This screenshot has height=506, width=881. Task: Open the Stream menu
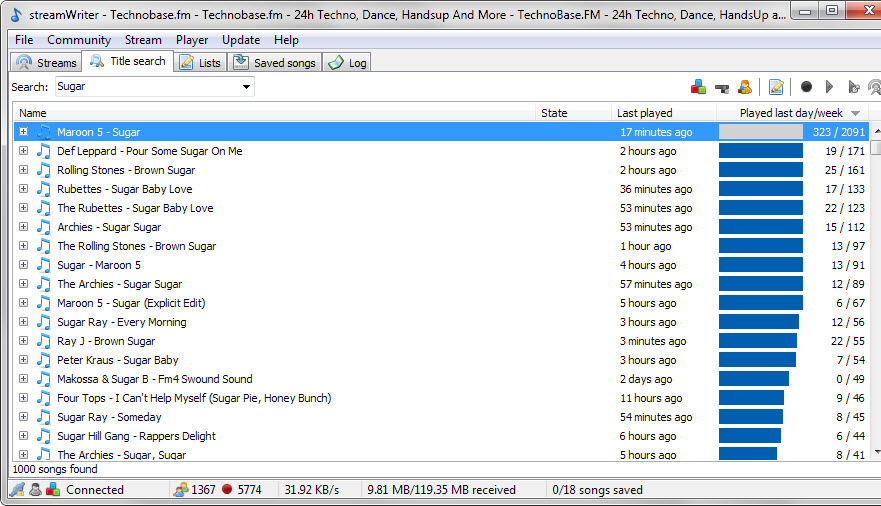click(143, 40)
